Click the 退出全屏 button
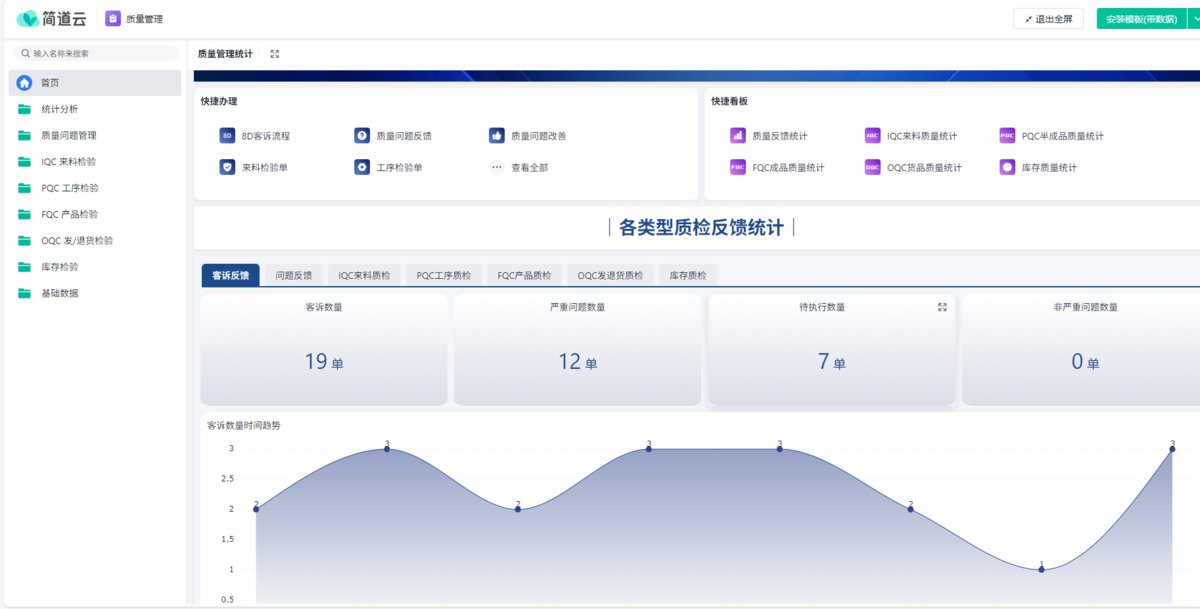This screenshot has width=1200, height=609. pos(1048,19)
